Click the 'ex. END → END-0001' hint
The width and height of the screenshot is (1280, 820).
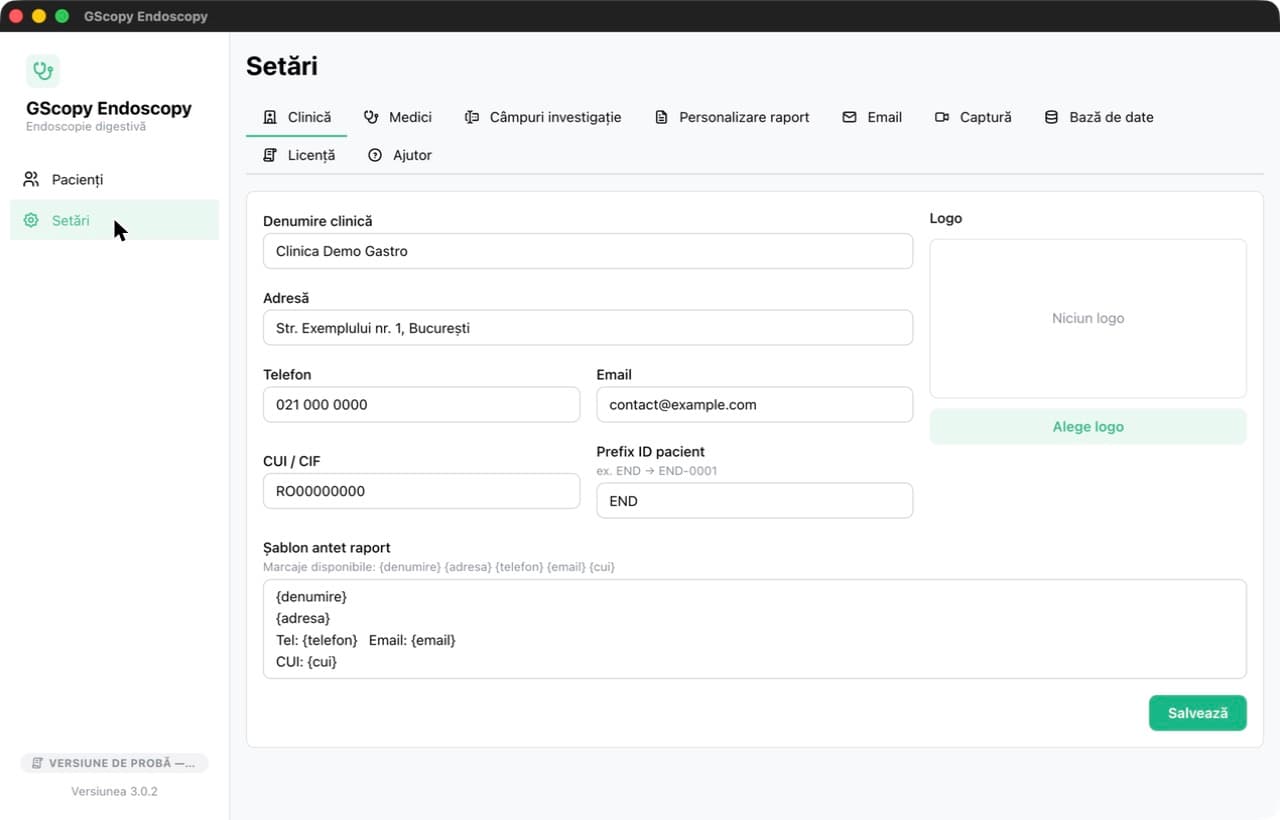point(657,471)
